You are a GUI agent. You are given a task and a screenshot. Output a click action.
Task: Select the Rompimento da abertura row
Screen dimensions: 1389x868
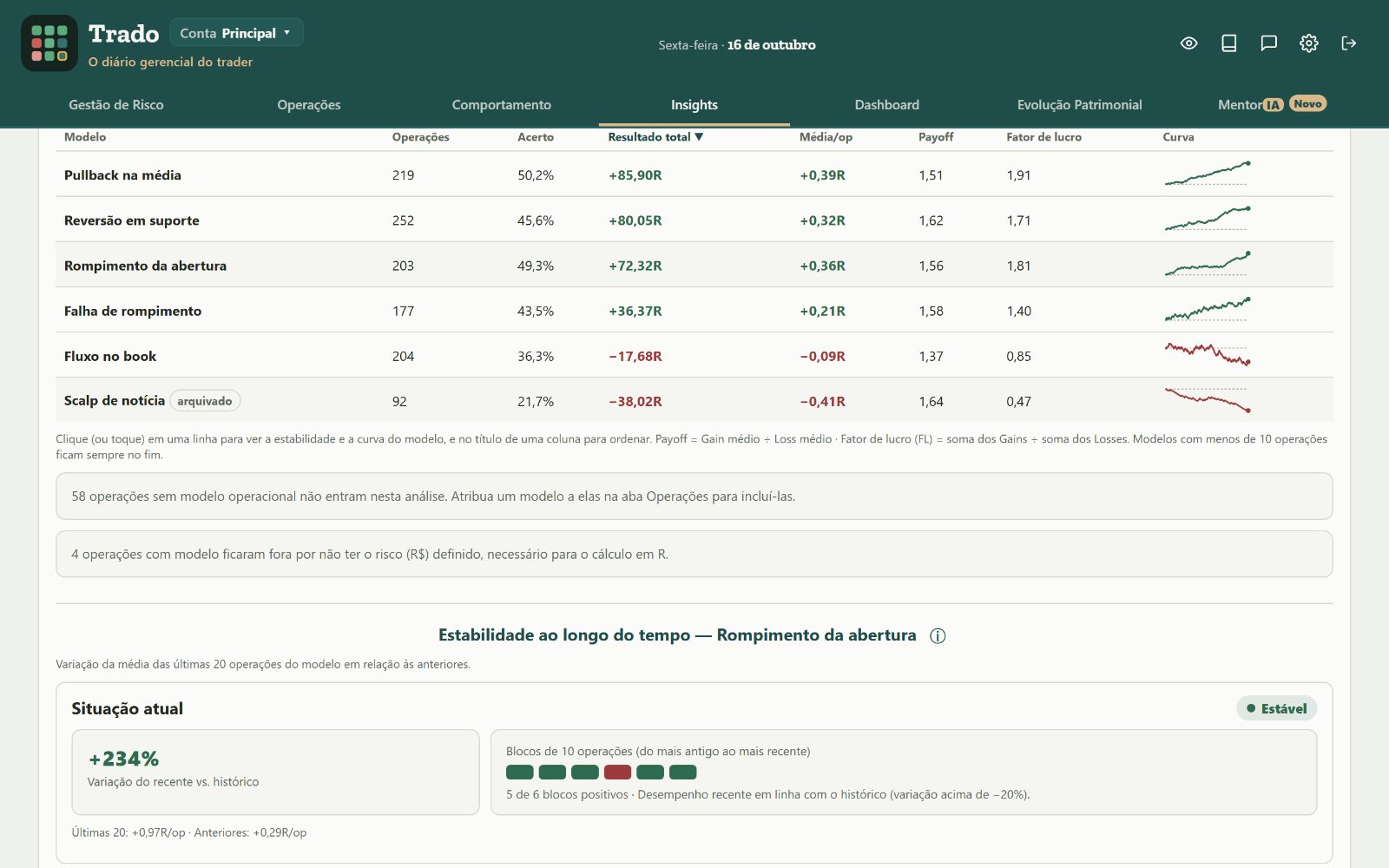[694, 265]
